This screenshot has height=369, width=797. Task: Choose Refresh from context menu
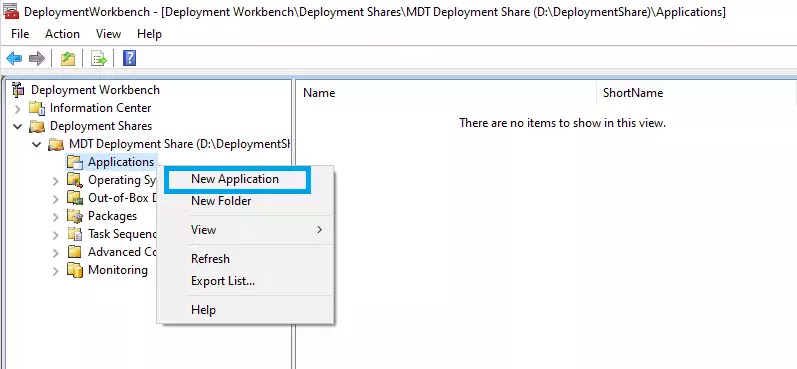tap(245, 259)
